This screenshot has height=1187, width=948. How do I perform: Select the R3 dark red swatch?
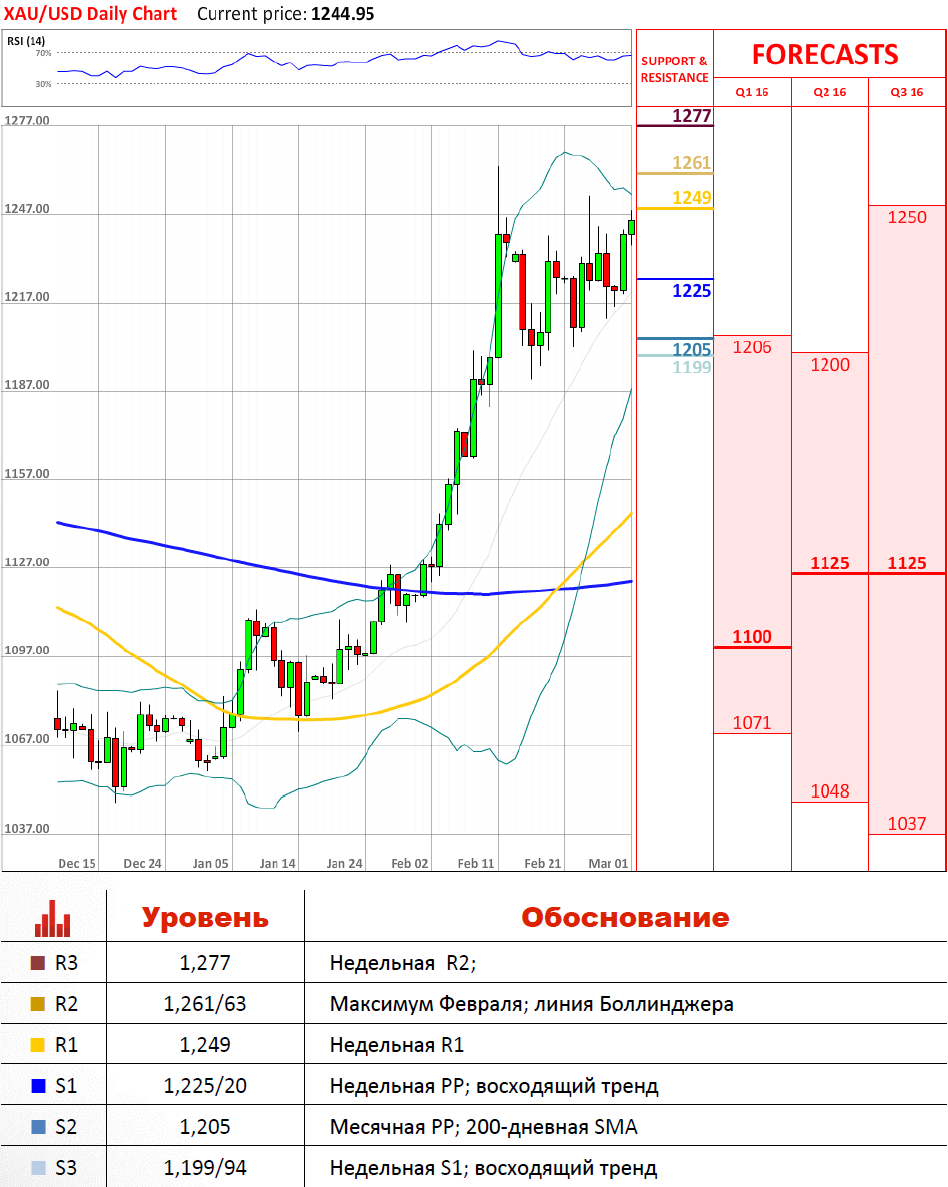coord(38,963)
